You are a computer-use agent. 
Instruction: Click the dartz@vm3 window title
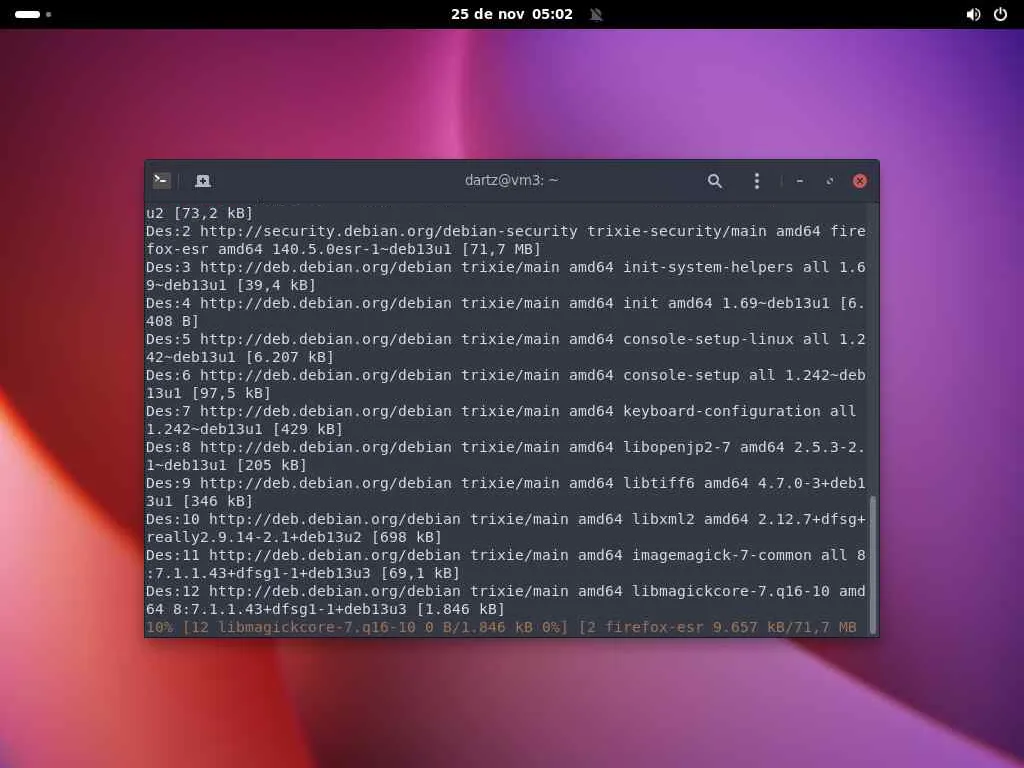click(511, 180)
